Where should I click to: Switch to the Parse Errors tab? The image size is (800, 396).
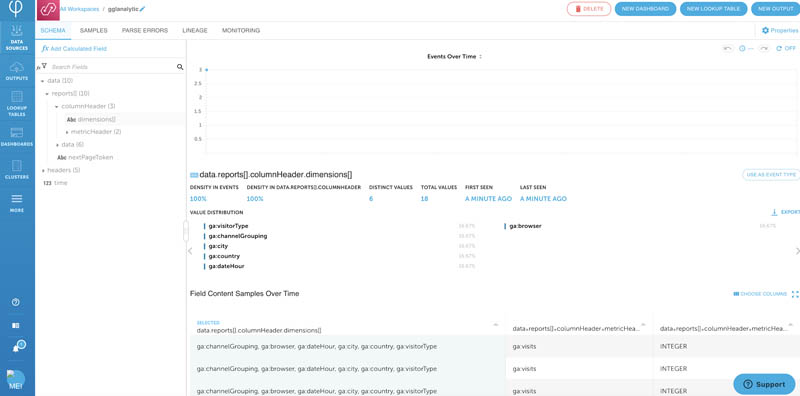[145, 31]
